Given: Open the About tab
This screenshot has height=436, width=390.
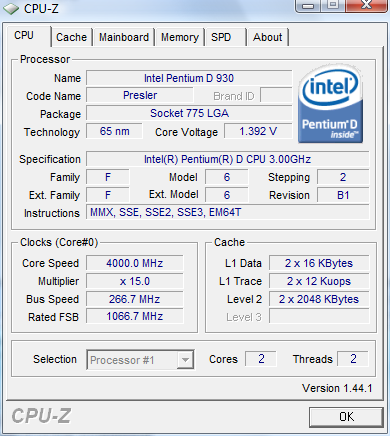Looking at the screenshot, I should [268, 37].
